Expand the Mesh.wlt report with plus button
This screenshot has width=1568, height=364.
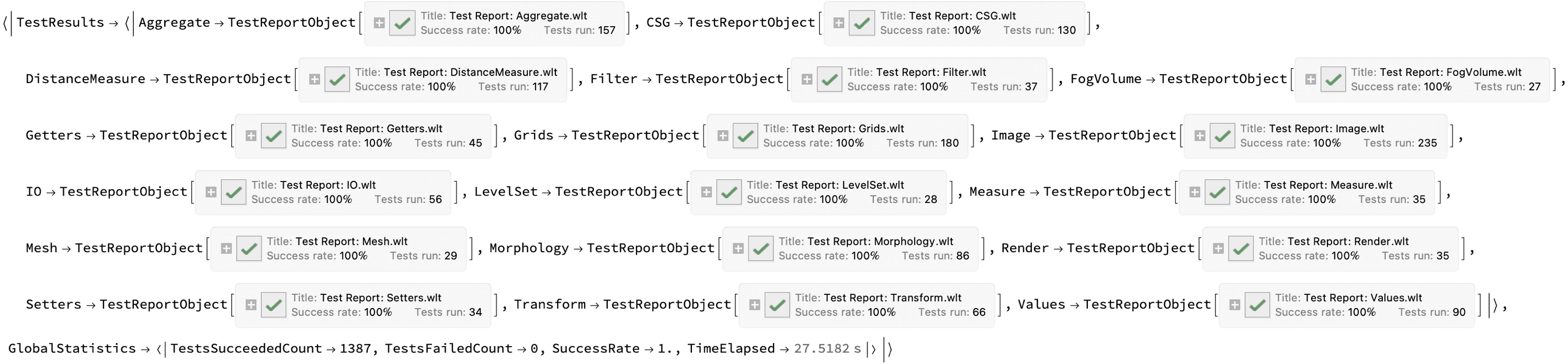tap(226, 248)
